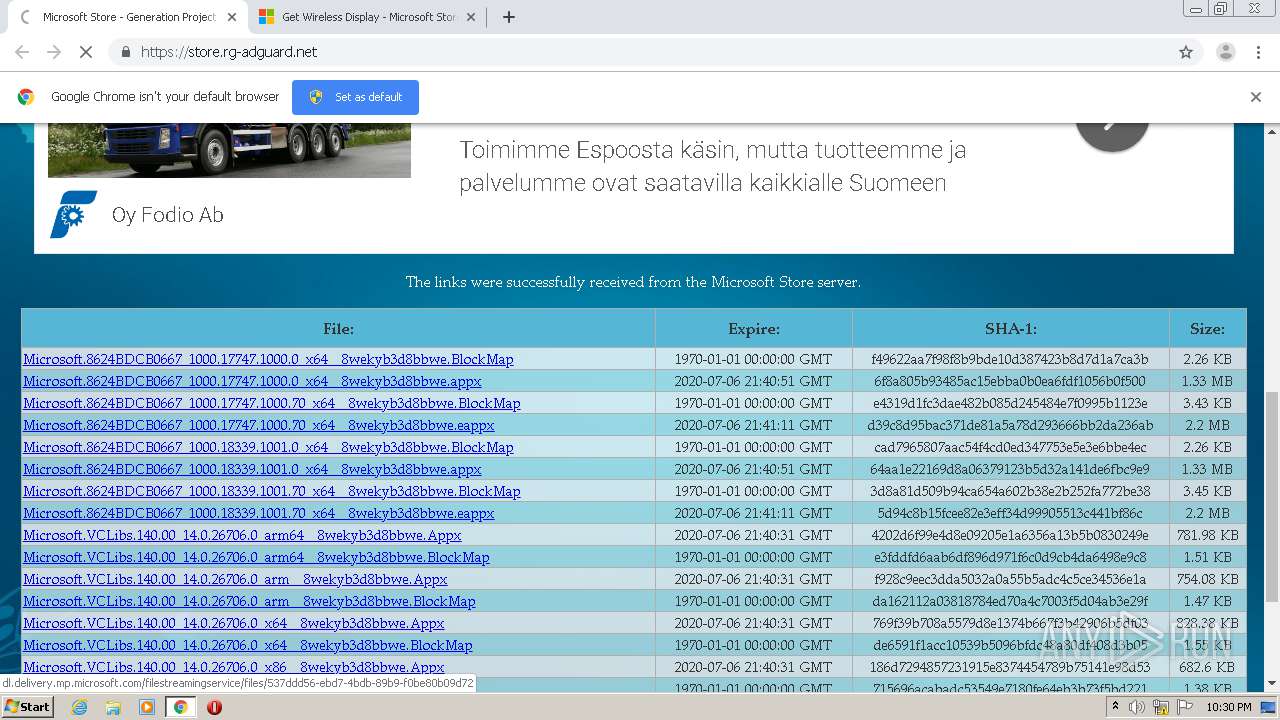Download VCLibs arm Appx file
1280x720 pixels.
(235, 579)
